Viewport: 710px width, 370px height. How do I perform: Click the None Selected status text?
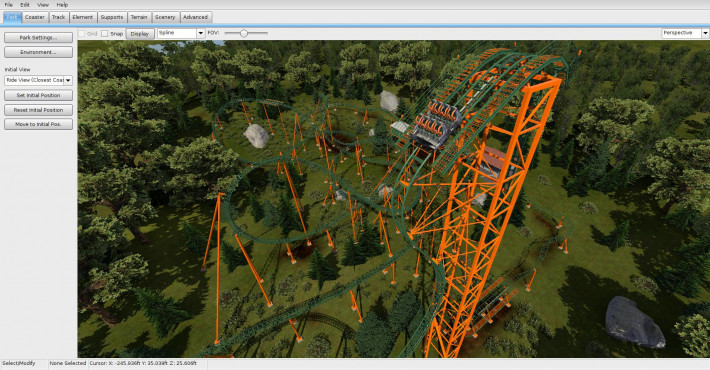click(67, 363)
